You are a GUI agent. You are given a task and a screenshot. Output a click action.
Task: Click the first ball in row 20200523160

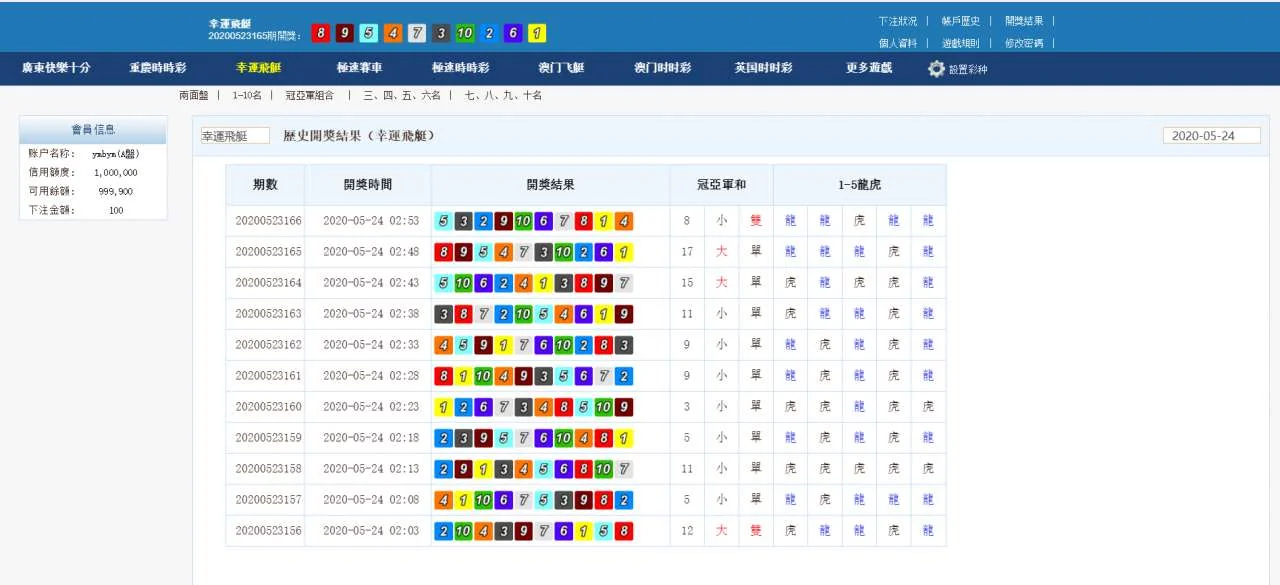pos(443,407)
